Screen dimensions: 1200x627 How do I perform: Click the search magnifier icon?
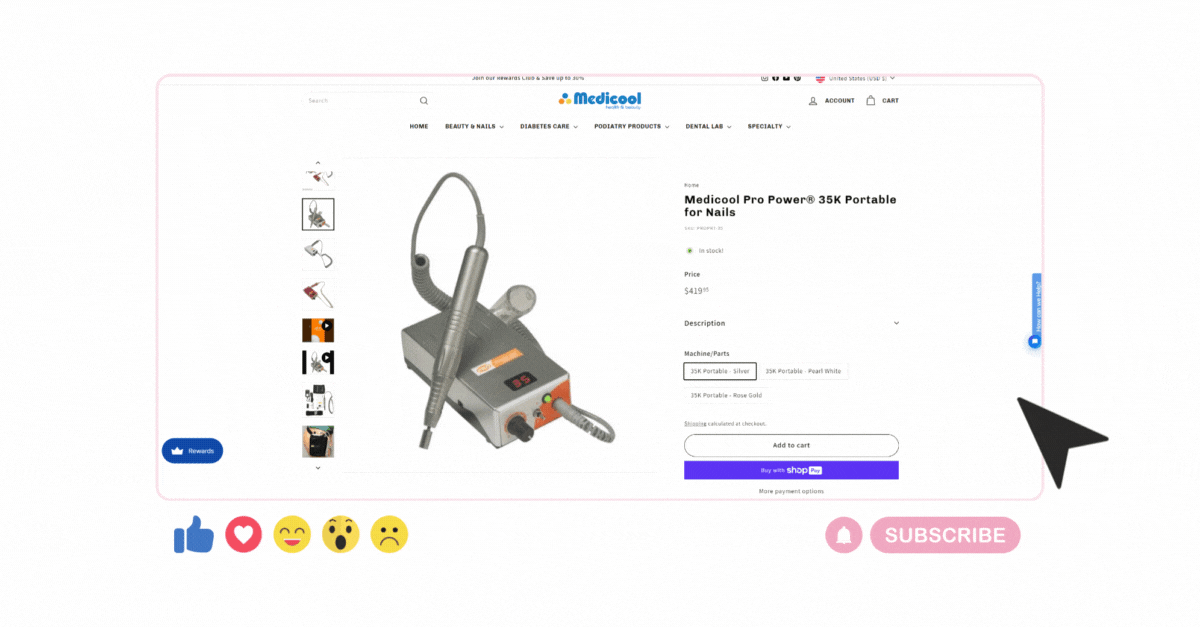click(x=424, y=101)
